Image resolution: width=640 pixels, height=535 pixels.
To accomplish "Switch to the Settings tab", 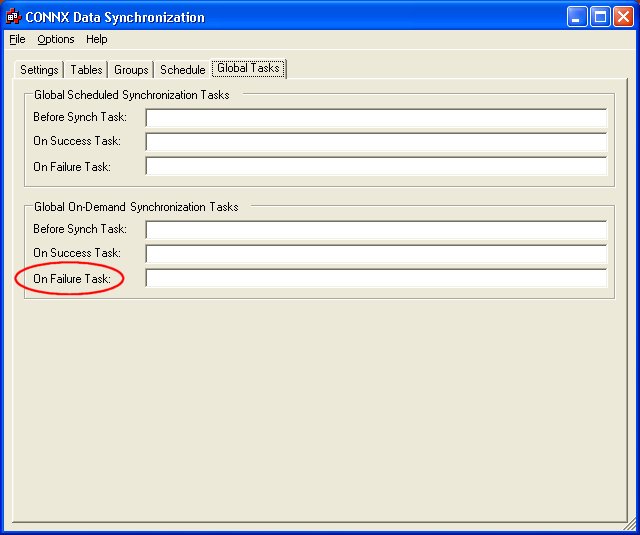I will pos(39,70).
